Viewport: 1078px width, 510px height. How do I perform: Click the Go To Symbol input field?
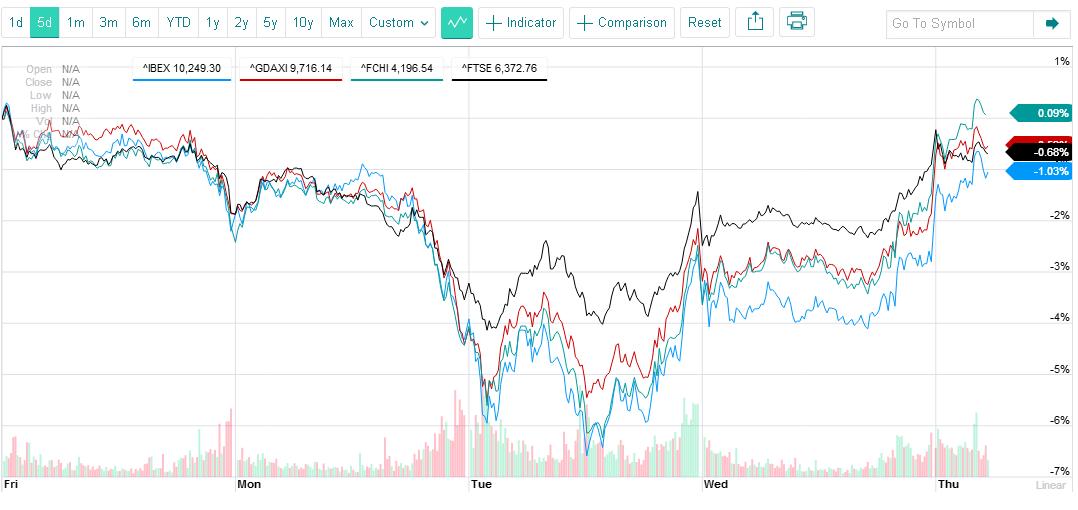[x=960, y=23]
